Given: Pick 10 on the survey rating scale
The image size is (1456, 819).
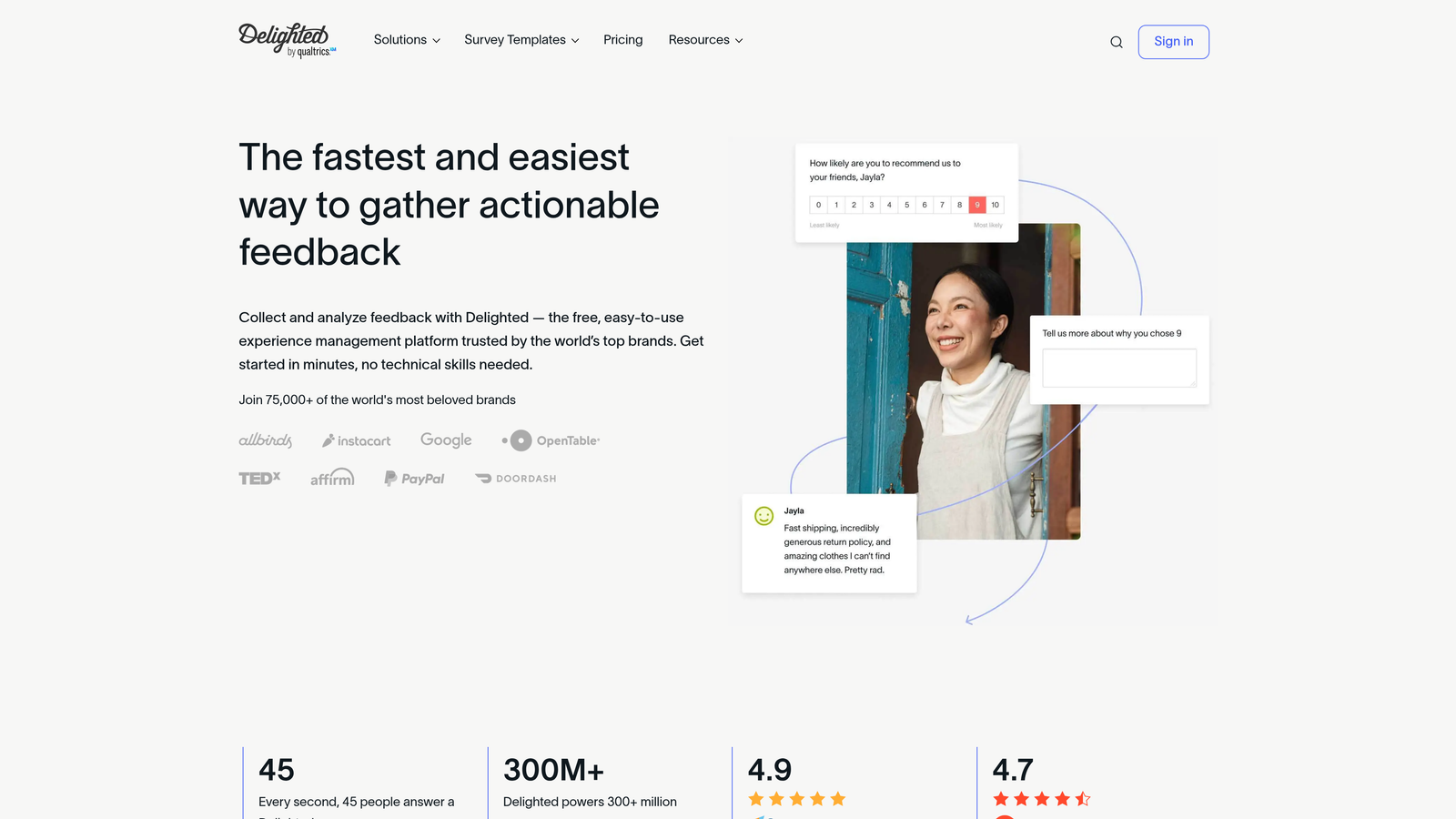Looking at the screenshot, I should pos(994,205).
